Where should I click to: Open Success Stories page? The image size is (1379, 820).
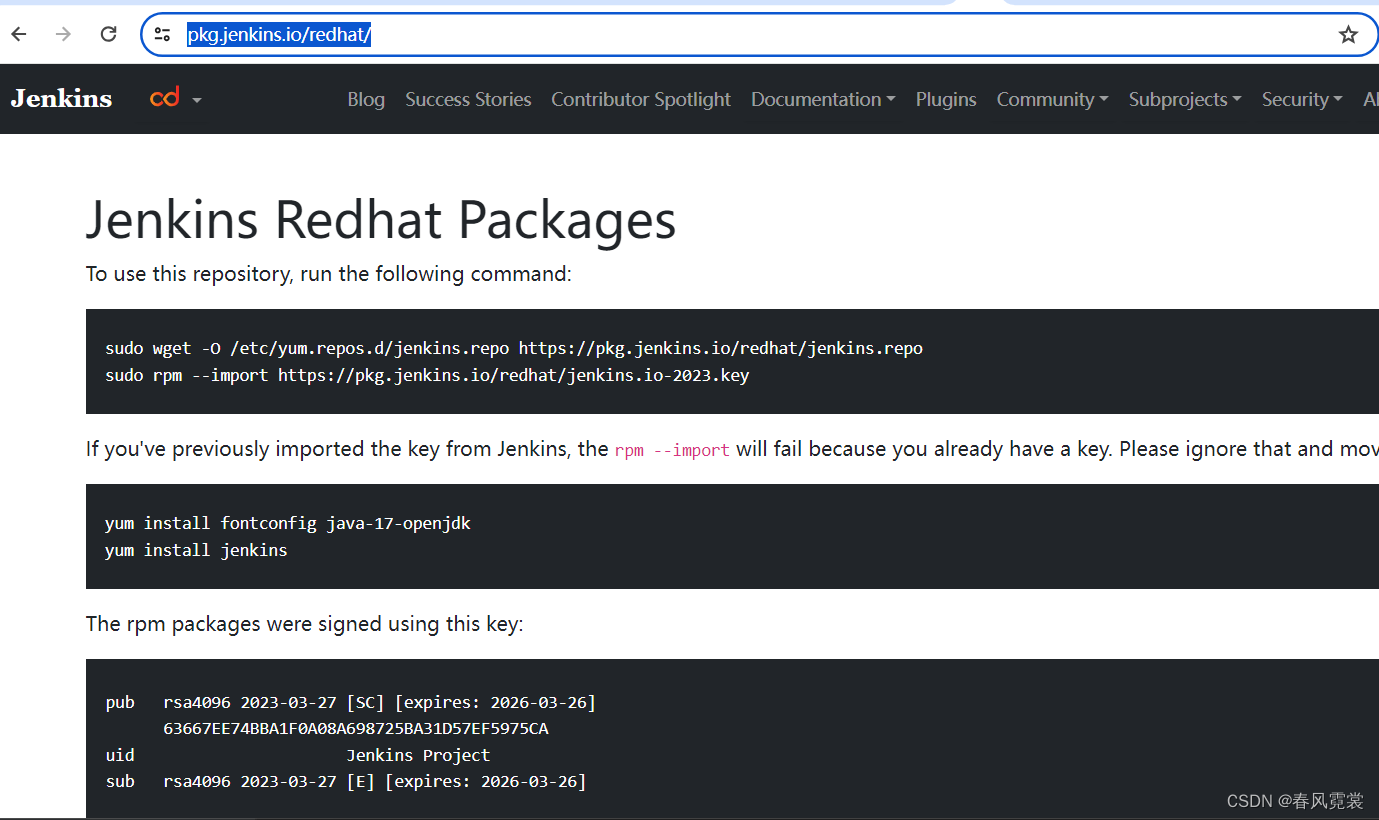pyautogui.click(x=468, y=99)
